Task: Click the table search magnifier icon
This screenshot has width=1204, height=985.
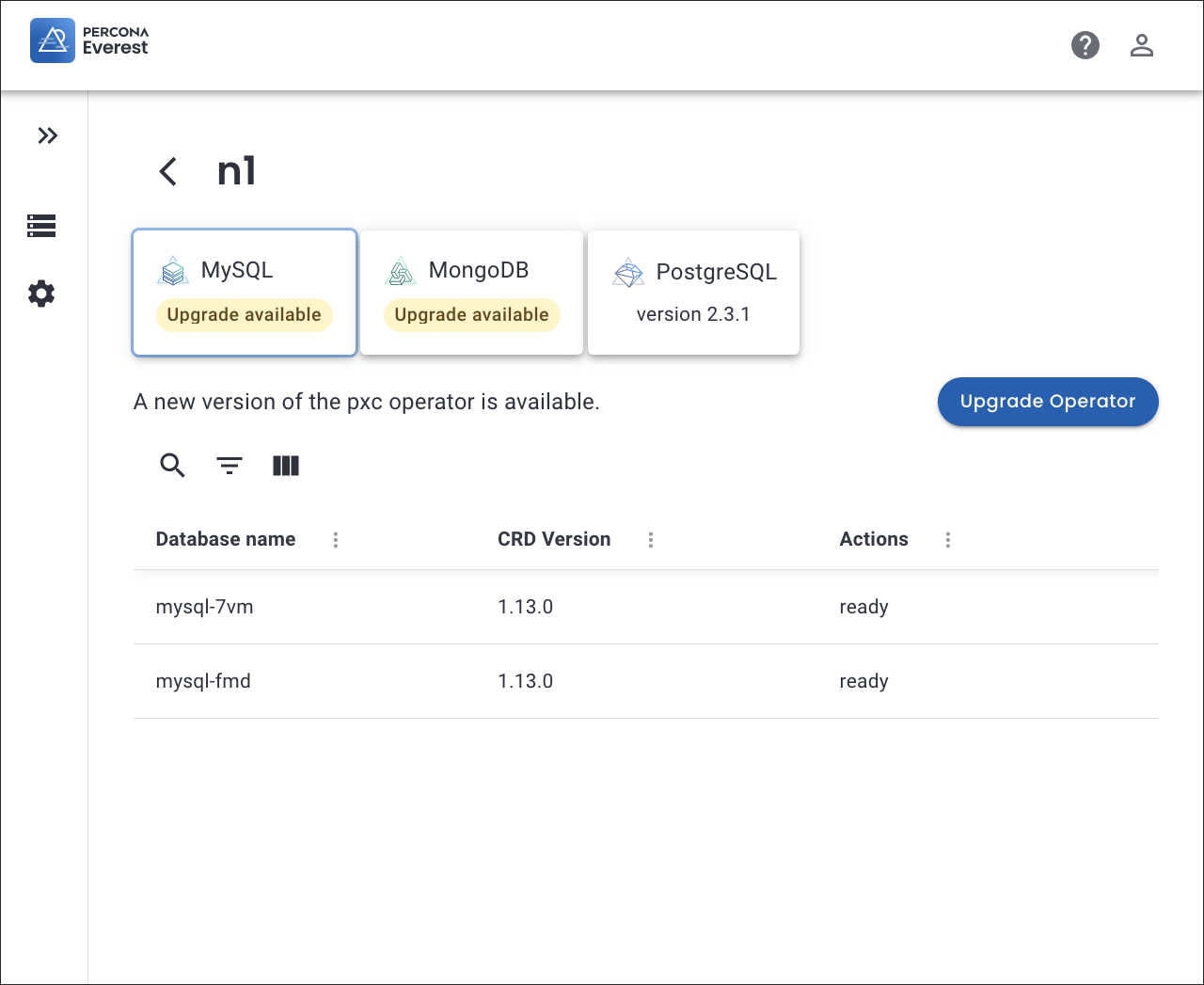Action: [172, 466]
